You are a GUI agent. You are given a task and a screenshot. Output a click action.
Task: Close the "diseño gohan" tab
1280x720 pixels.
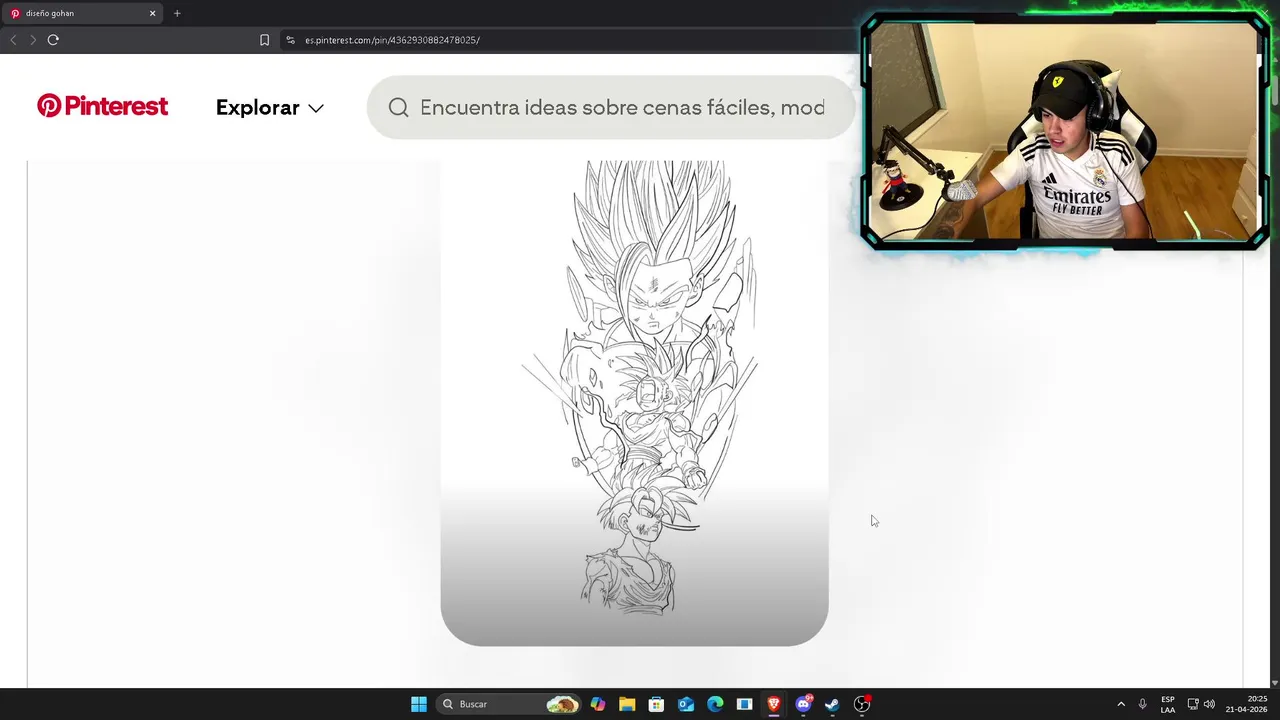[x=153, y=13]
